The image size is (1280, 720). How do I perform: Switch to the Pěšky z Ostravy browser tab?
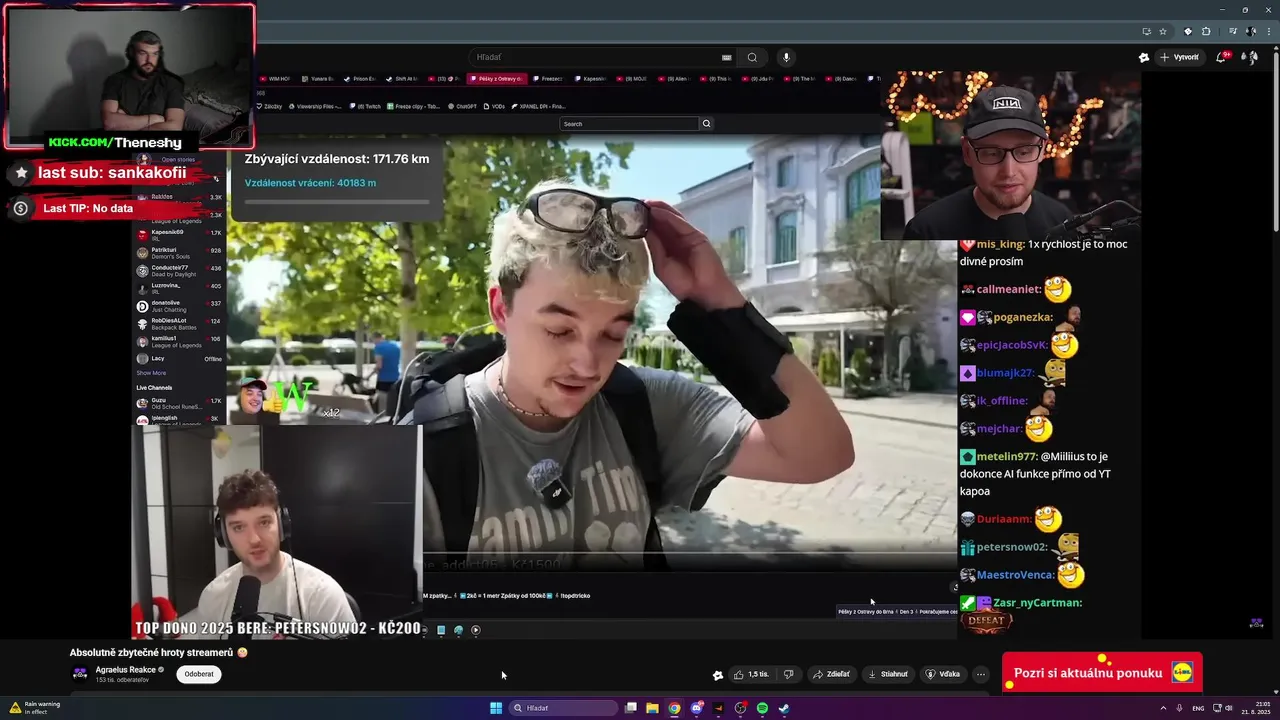coord(495,78)
